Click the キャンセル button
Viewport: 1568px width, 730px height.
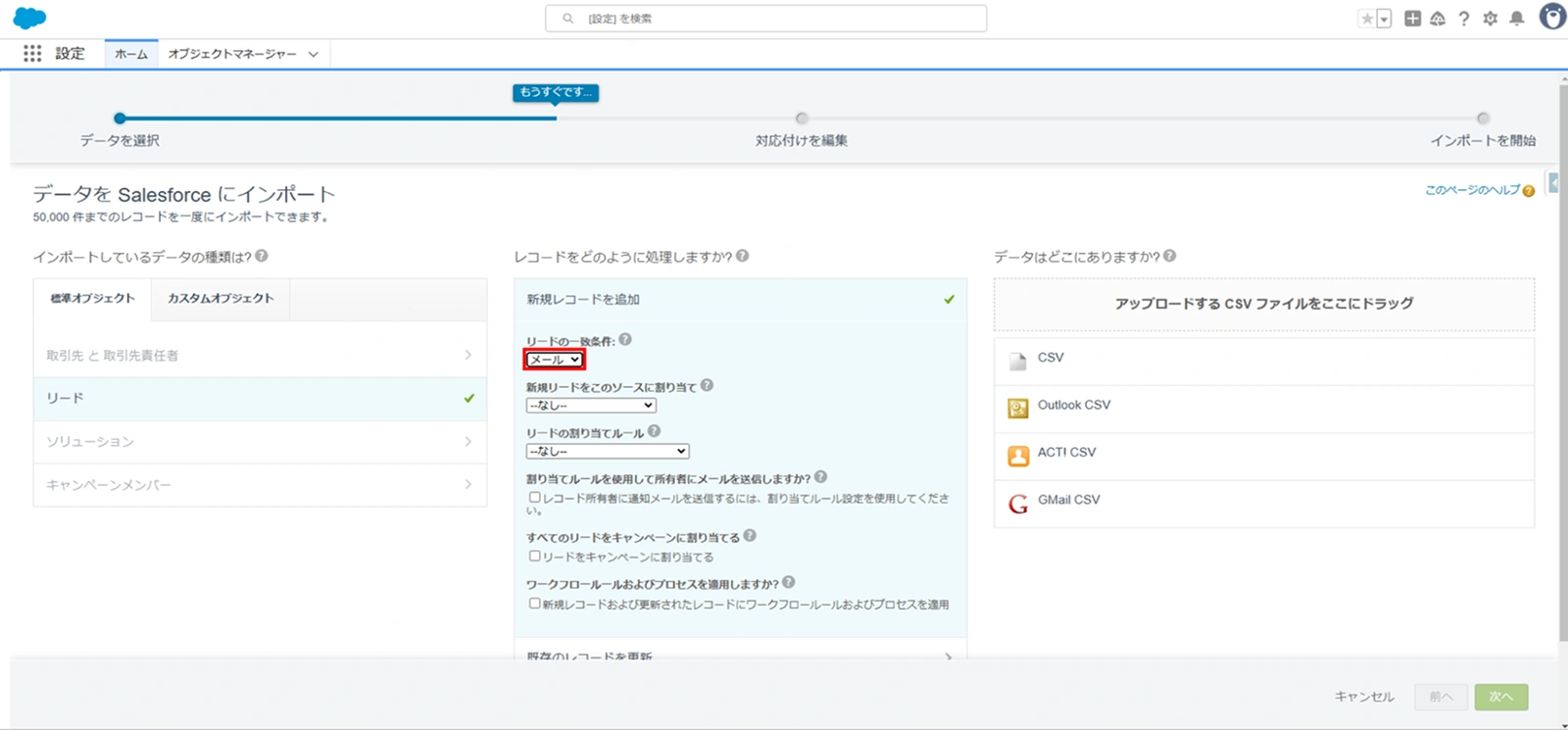[x=1364, y=697]
